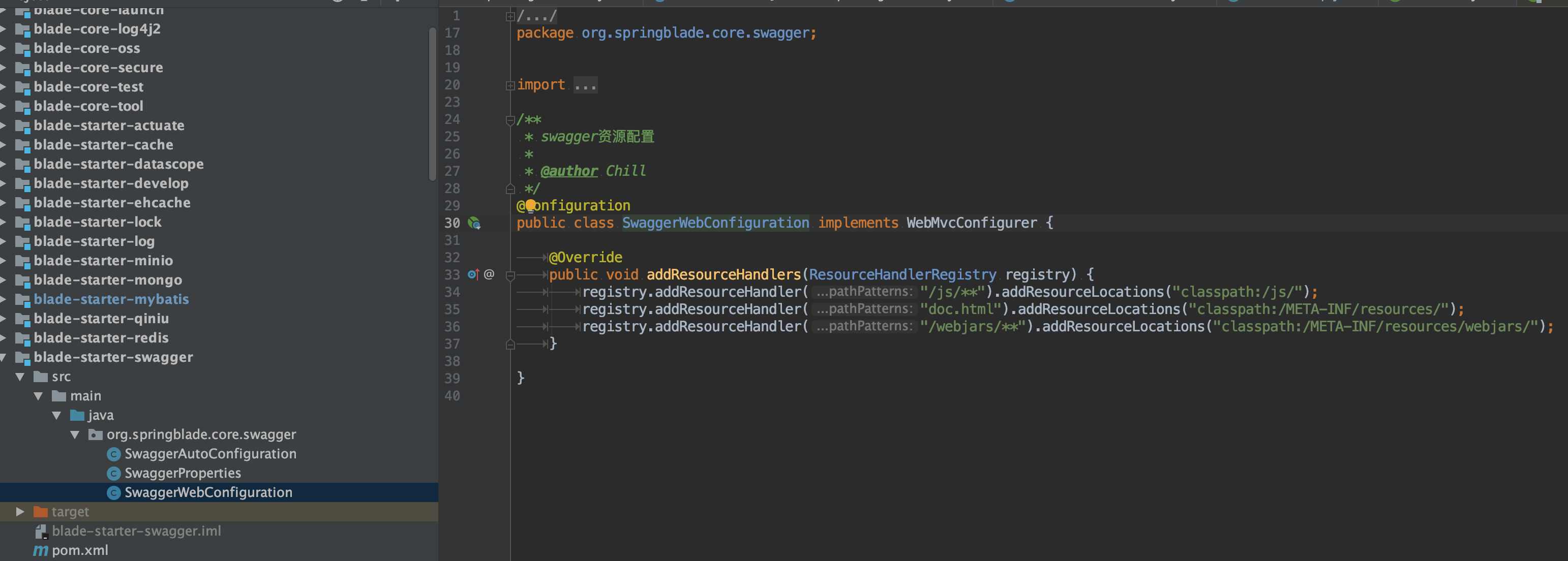Select blade-core-log4j2 module in tree
Screen dimensions: 1568x561
tap(98, 29)
